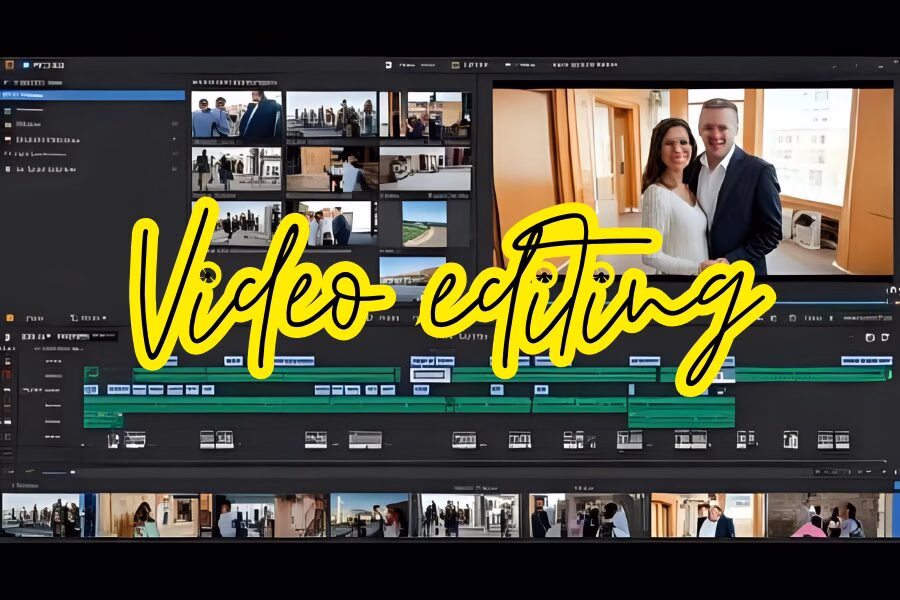Select the green field road landscape thumbnail
The image size is (900, 600).
(424, 223)
